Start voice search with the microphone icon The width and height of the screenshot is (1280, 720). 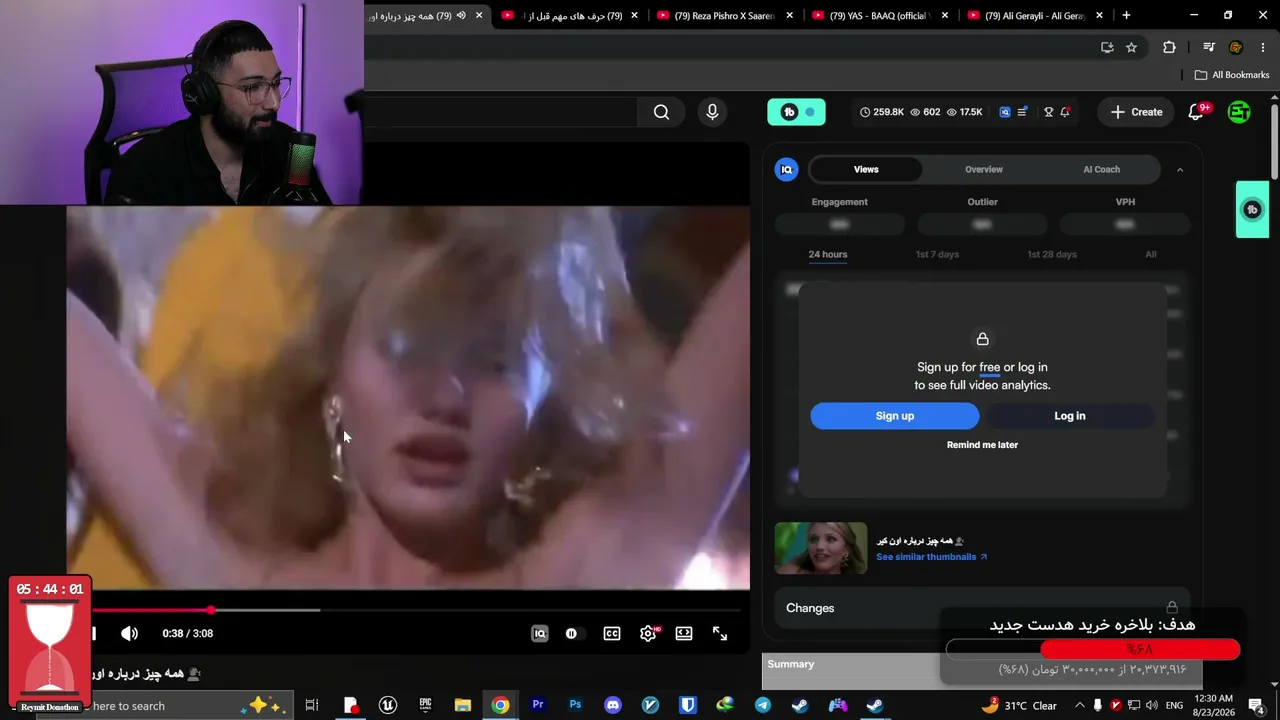[712, 112]
